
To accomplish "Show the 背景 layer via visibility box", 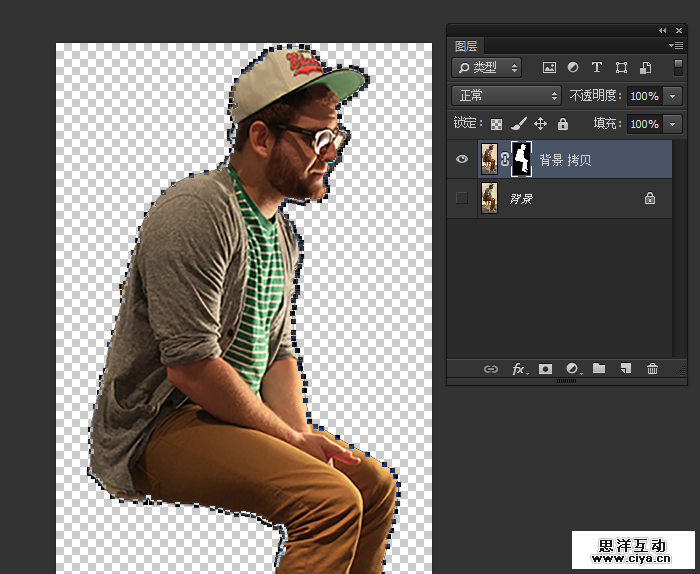I will pyautogui.click(x=462, y=198).
